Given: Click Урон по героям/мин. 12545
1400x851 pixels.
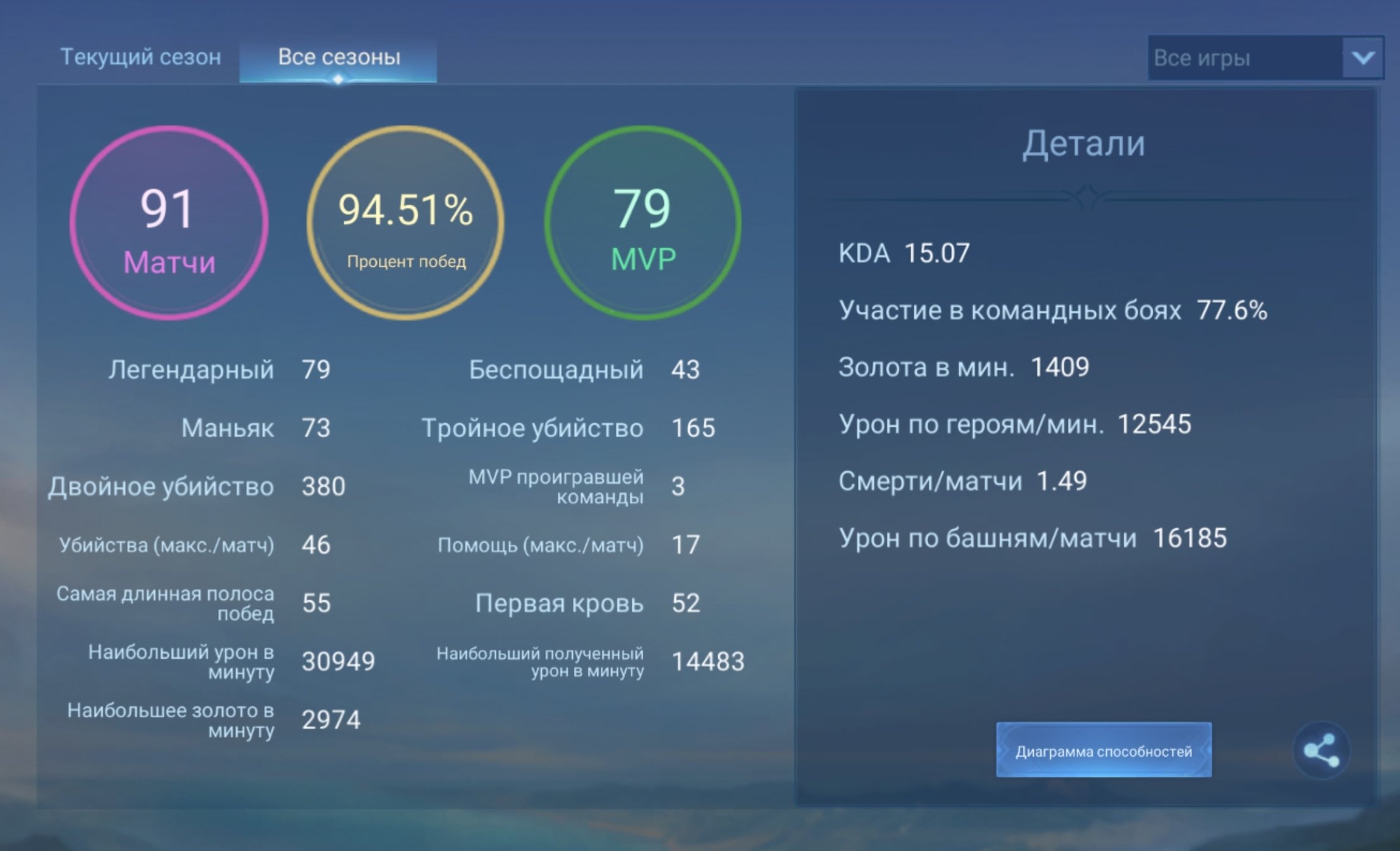Looking at the screenshot, I should 1015,424.
